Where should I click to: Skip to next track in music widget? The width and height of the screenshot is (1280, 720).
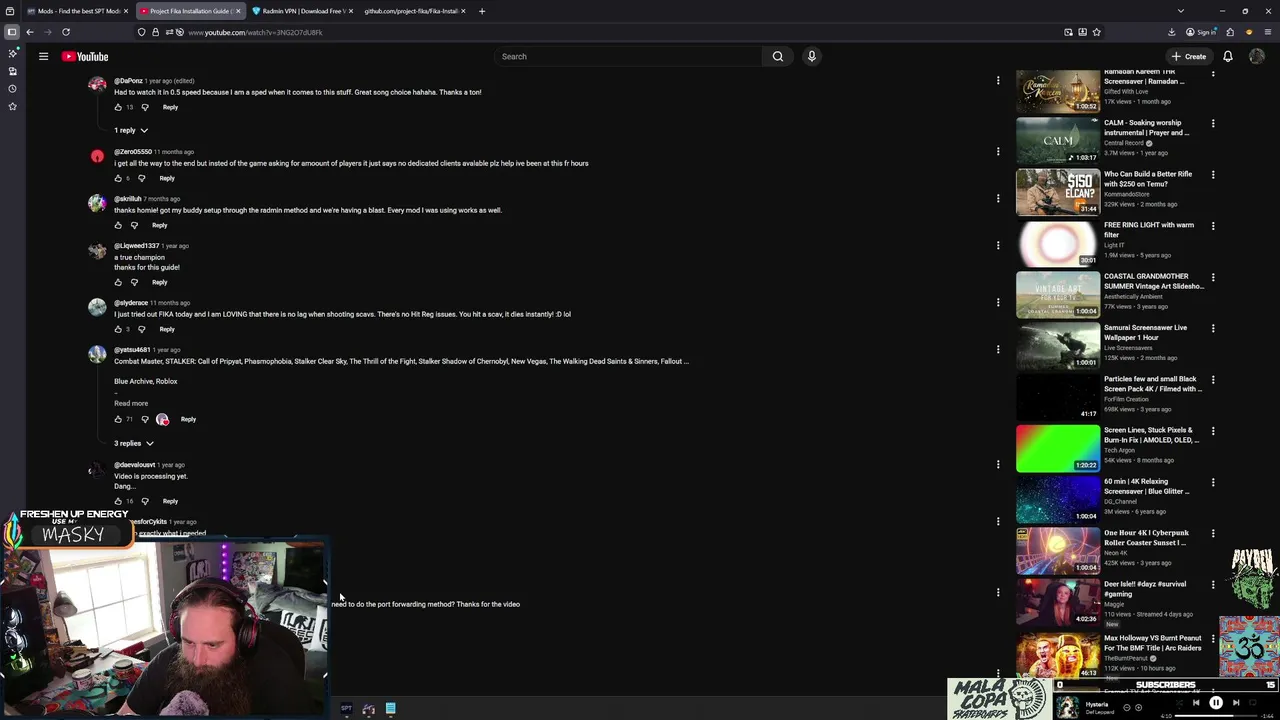coord(1236,703)
